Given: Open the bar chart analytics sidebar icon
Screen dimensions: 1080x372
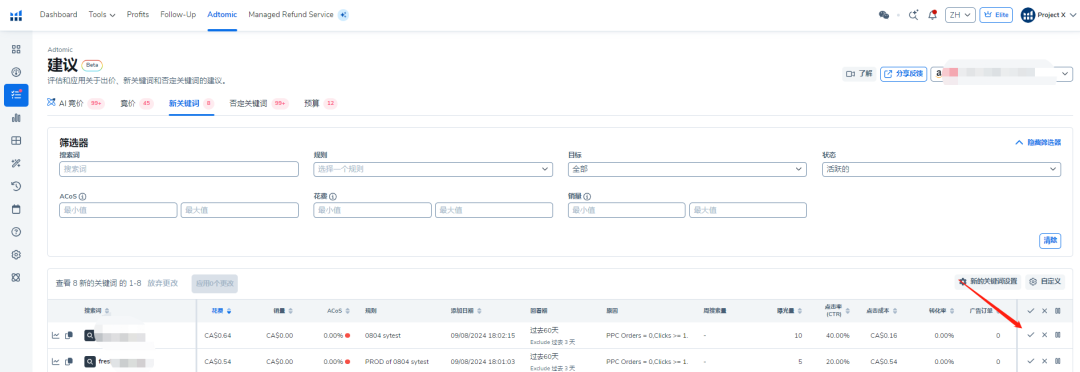Looking at the screenshot, I should coord(17,118).
